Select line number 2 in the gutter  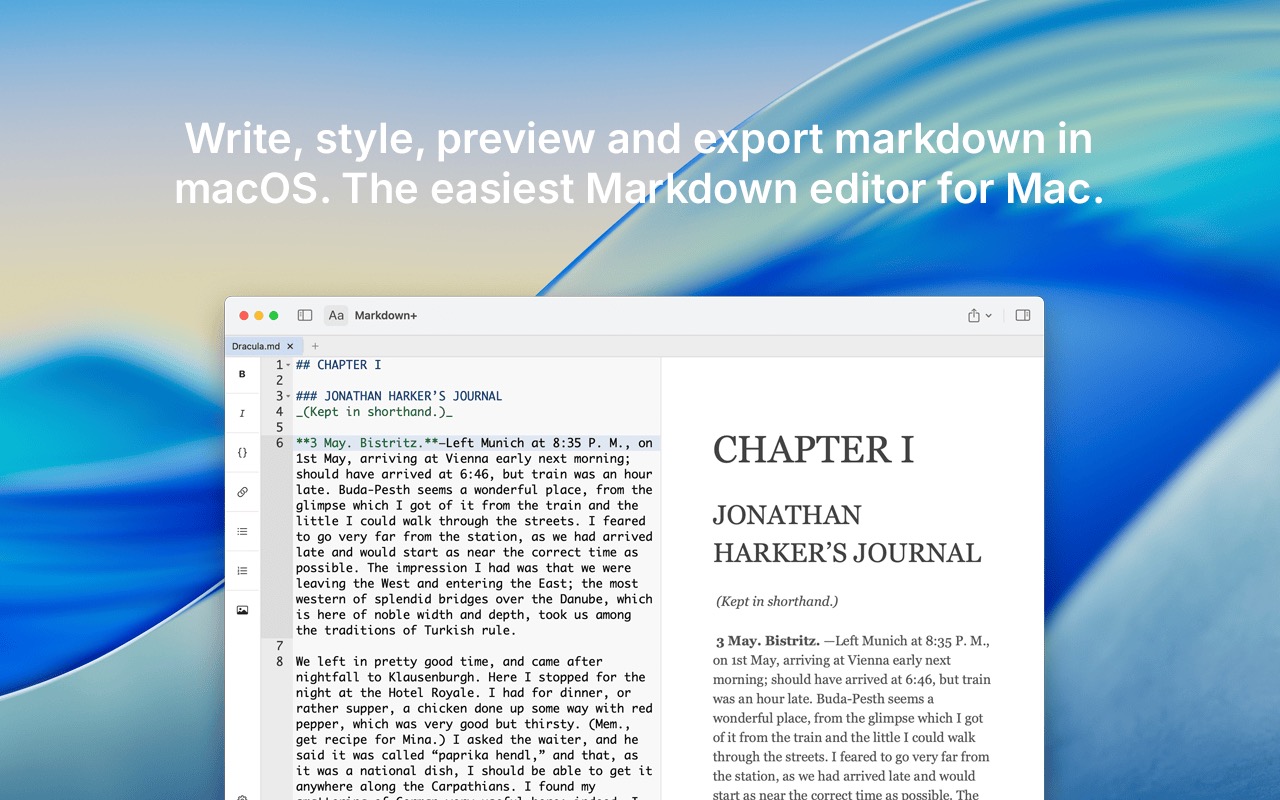280,381
